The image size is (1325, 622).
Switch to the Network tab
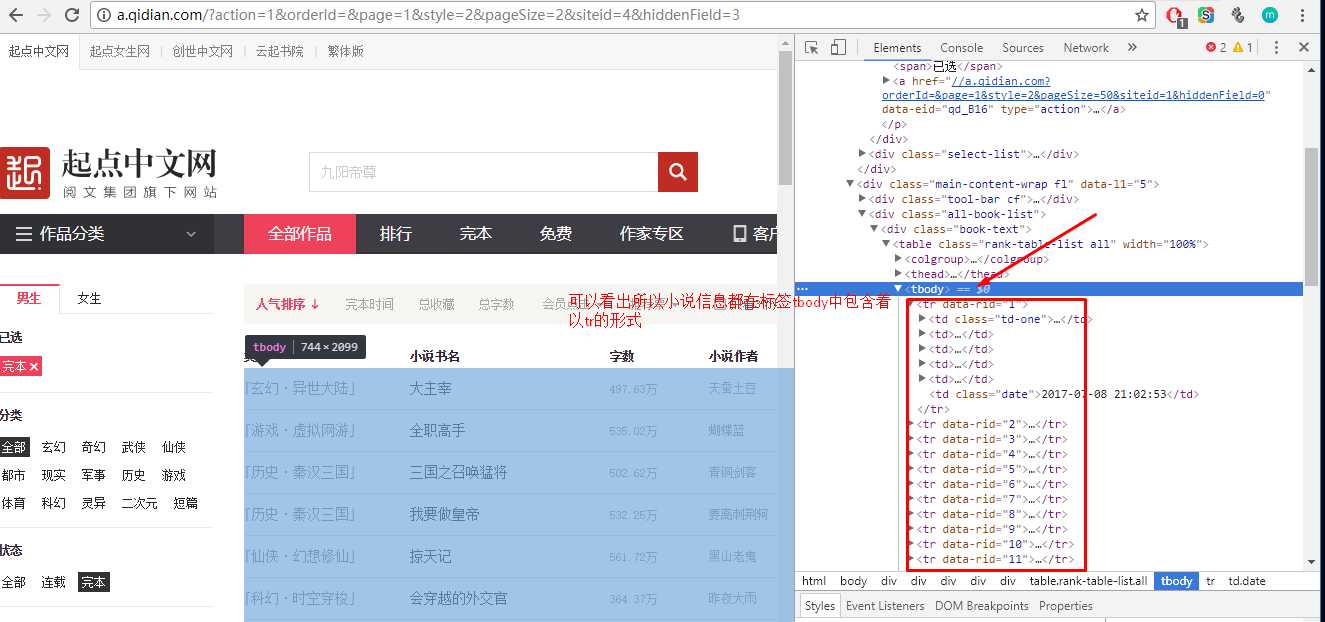(x=1086, y=47)
